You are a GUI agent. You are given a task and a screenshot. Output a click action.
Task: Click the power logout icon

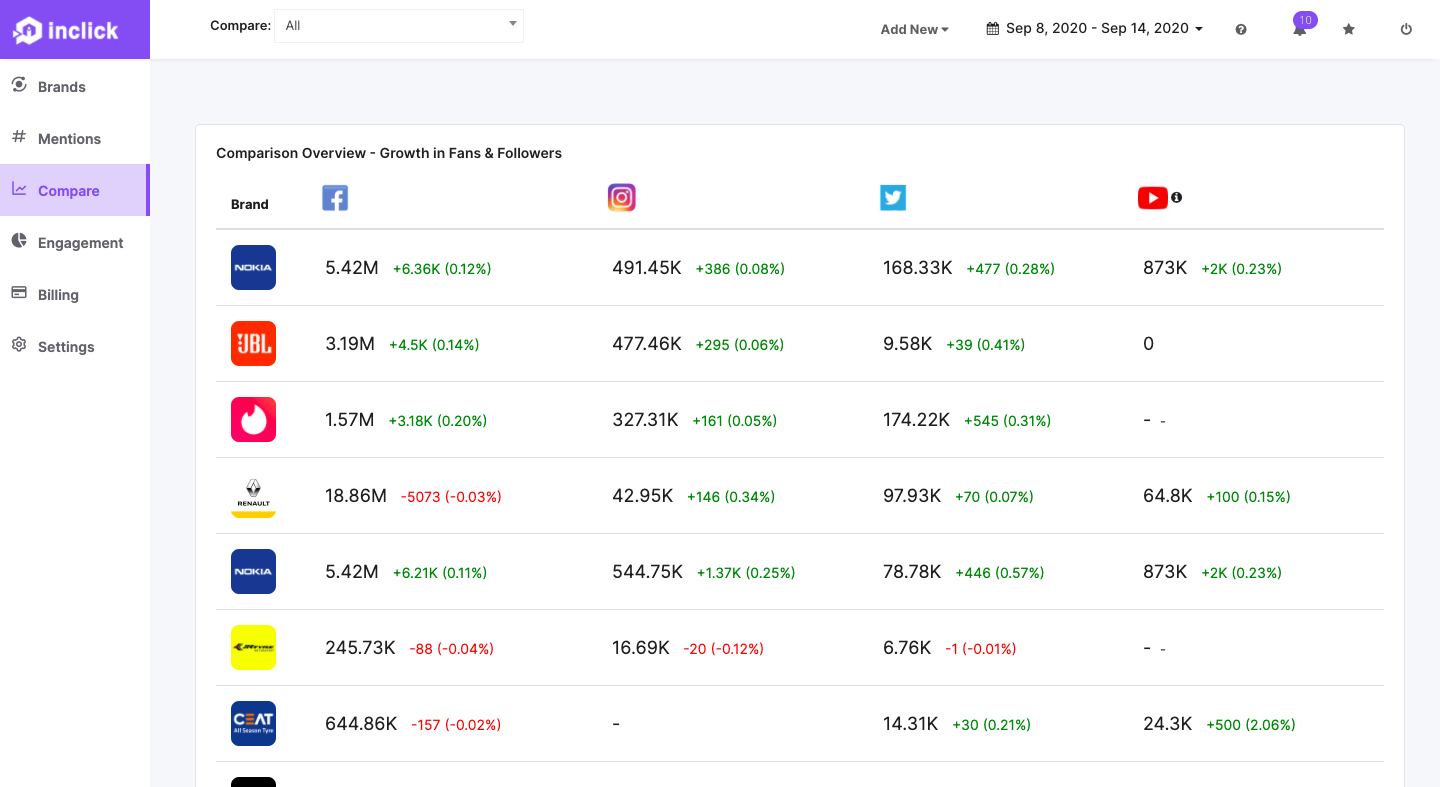pos(1406,29)
